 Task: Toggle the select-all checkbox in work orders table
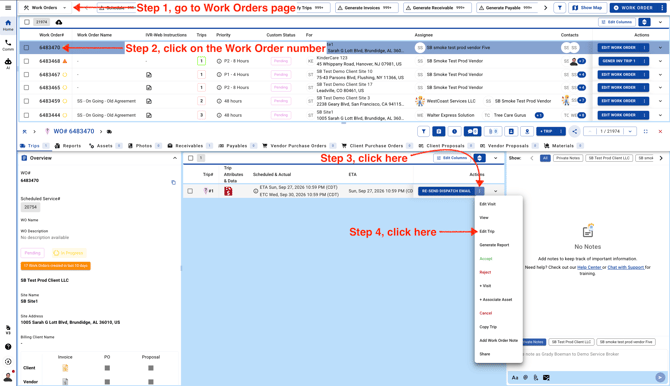[x=27, y=22]
